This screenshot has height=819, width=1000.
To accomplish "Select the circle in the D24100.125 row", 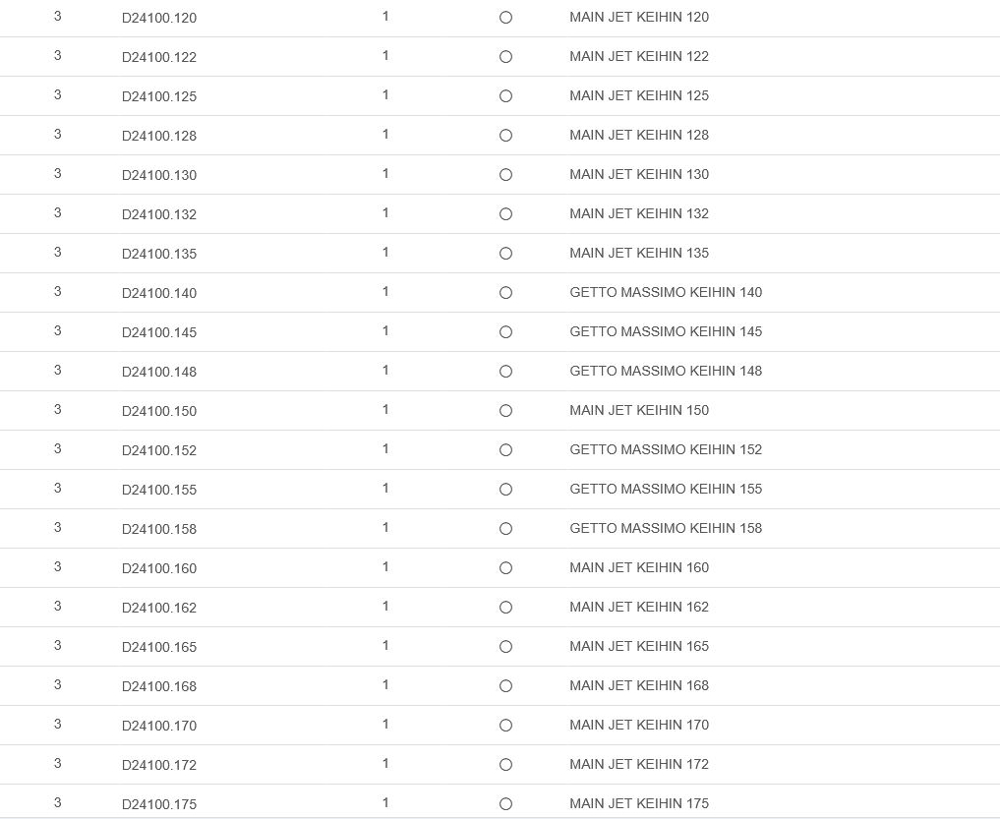I will (x=505, y=96).
